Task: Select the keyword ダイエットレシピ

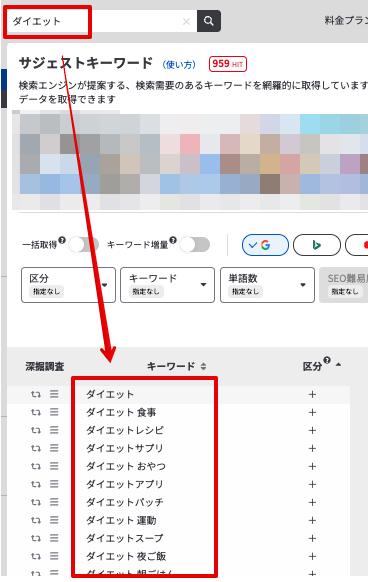Action: click(125, 430)
